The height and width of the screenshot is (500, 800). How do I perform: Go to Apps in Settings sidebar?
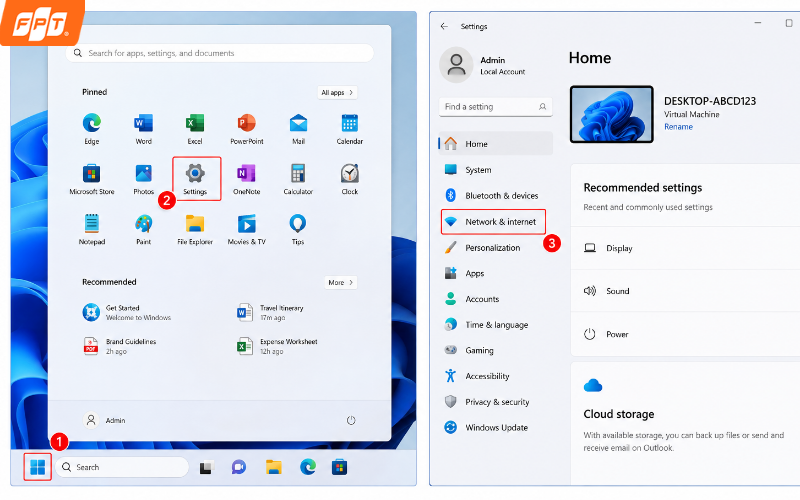point(495,273)
